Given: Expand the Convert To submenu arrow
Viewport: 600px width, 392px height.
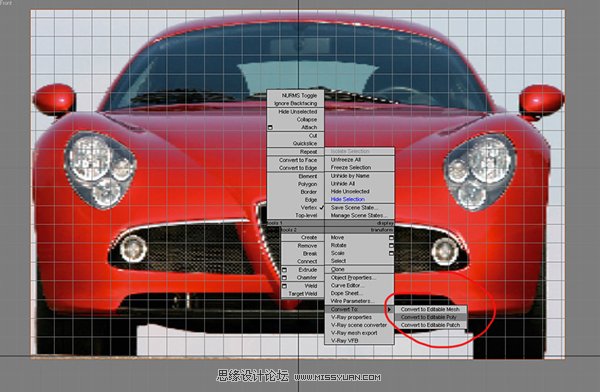Looking at the screenshot, I should click(x=389, y=309).
